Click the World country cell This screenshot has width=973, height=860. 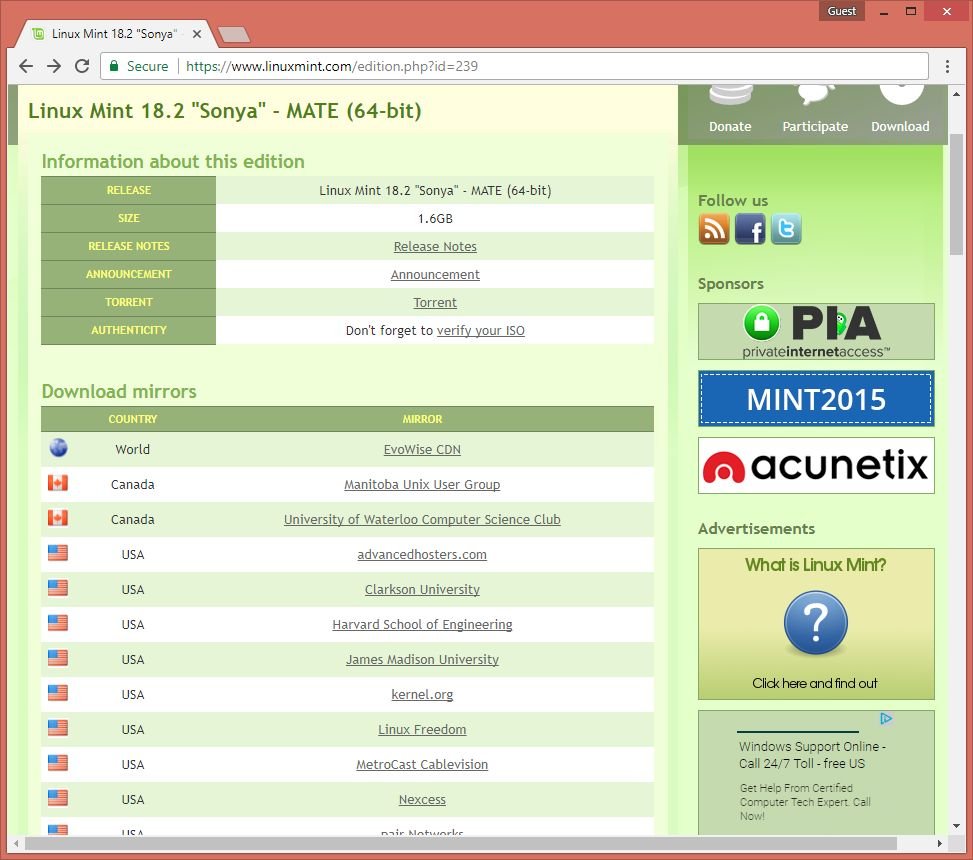132,449
